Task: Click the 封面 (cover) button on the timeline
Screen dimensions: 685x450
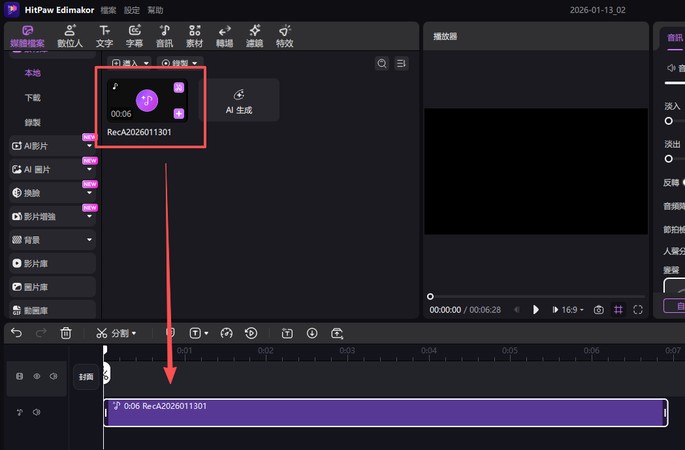Action: click(86, 377)
